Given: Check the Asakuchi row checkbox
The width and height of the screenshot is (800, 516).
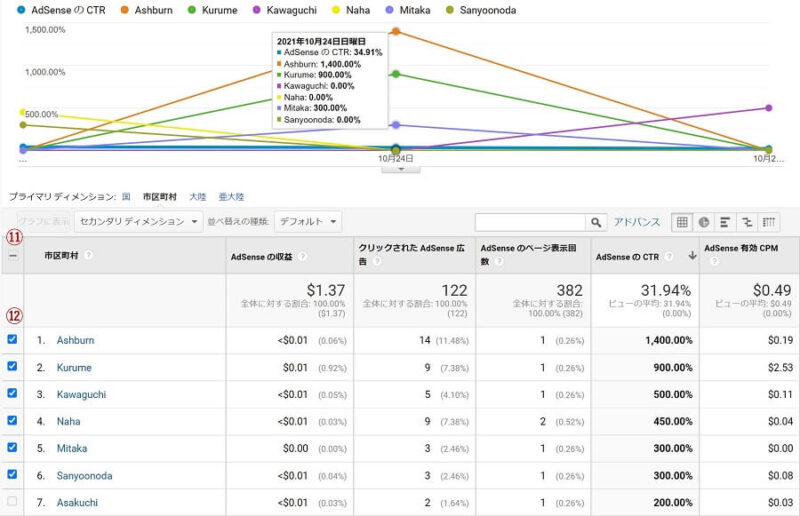Looking at the screenshot, I should [12, 501].
